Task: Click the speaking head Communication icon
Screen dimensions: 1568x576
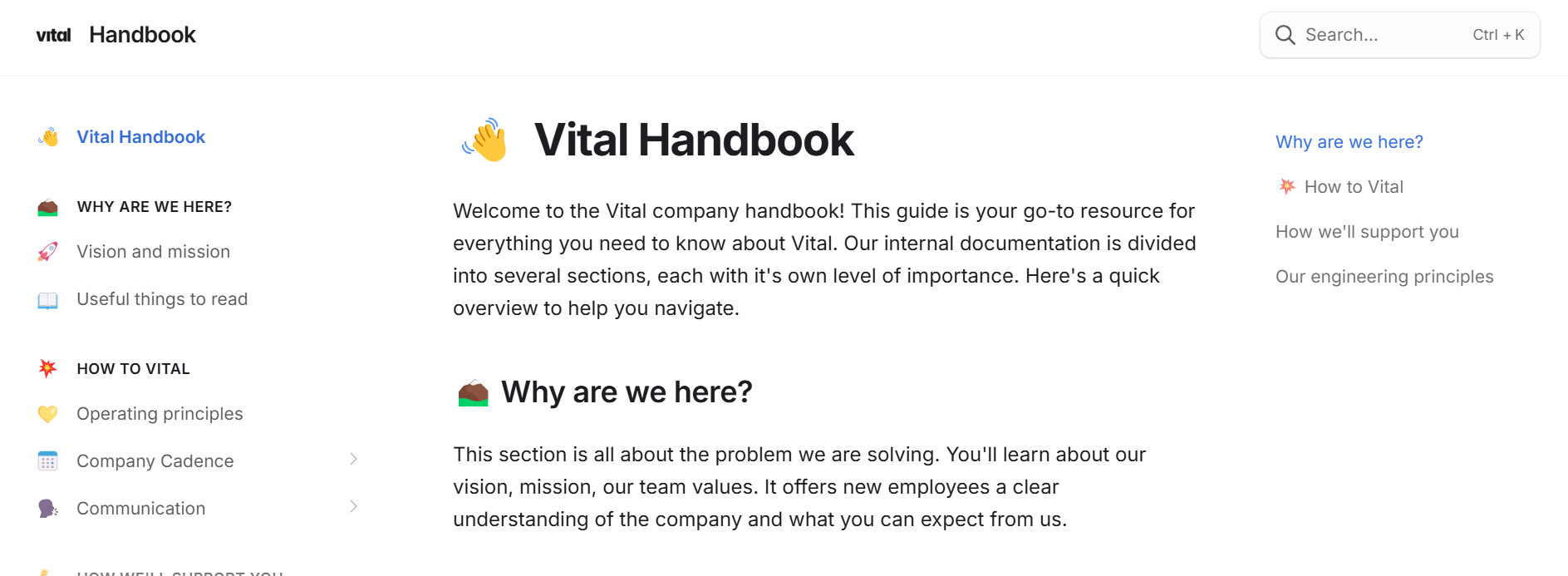Action: pyautogui.click(x=48, y=509)
